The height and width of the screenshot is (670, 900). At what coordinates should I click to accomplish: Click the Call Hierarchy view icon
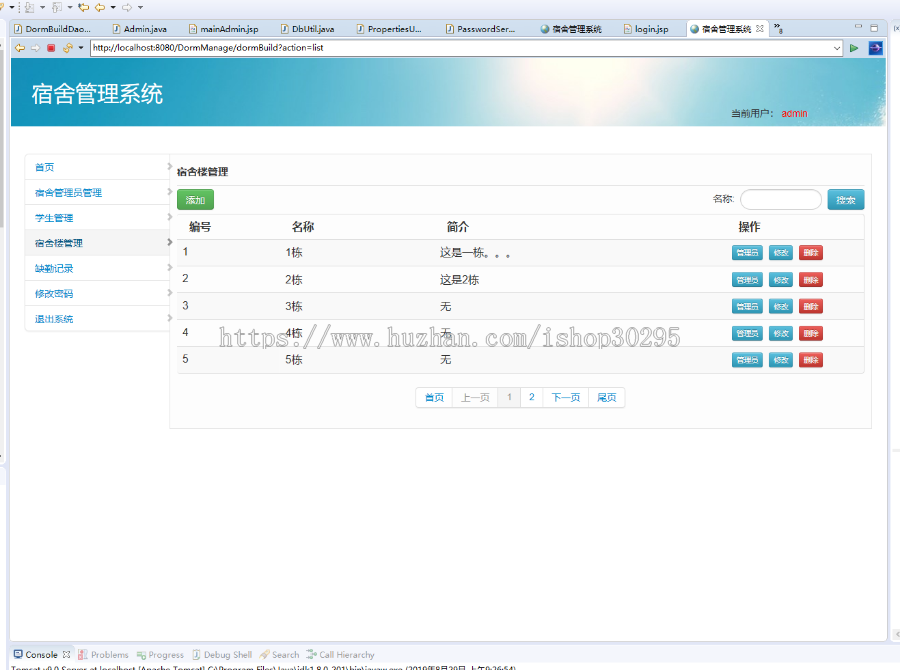(310, 655)
